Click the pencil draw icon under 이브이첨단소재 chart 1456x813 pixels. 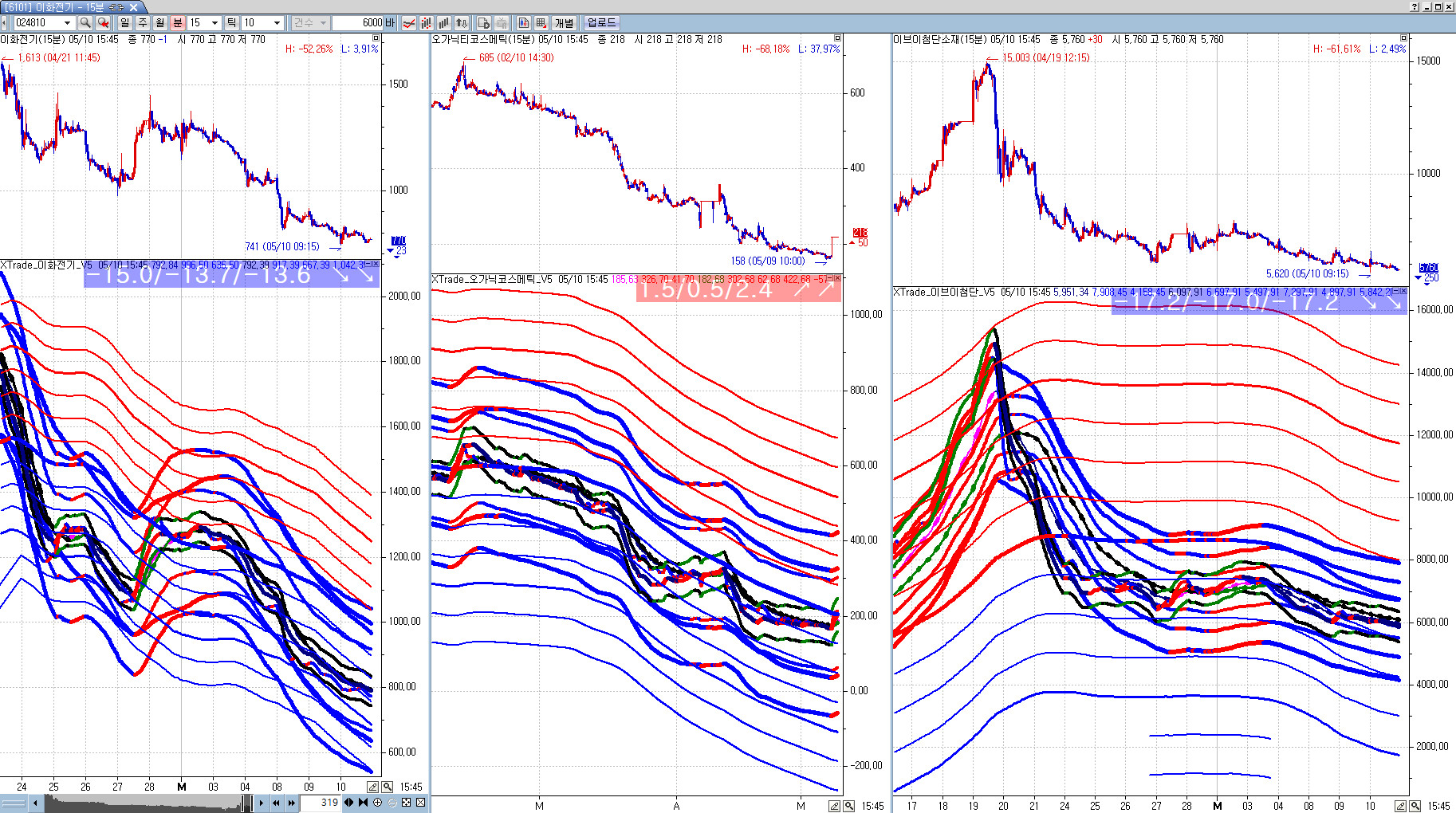(x=1400, y=806)
